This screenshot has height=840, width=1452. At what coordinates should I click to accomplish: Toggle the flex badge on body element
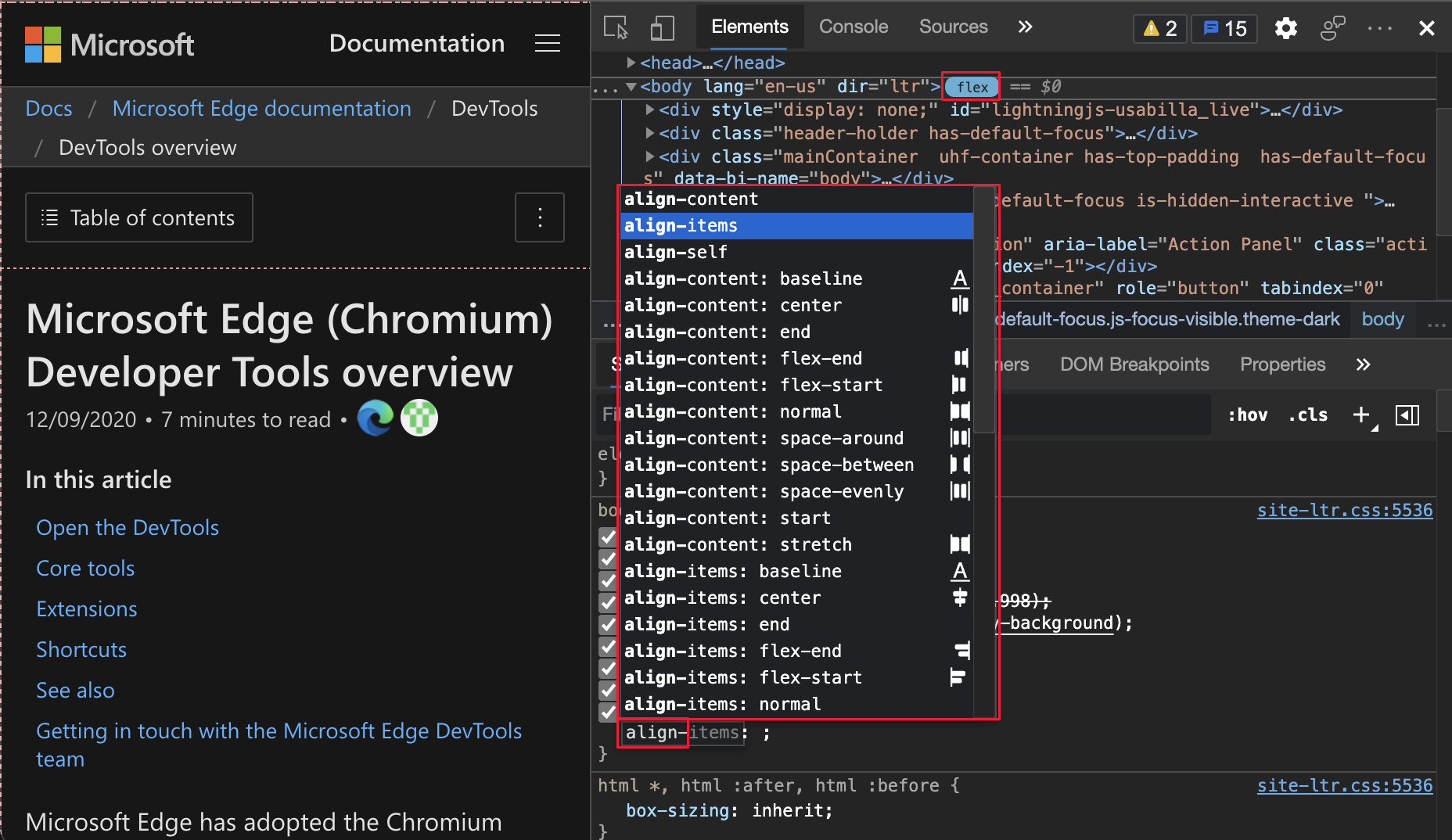(x=971, y=87)
